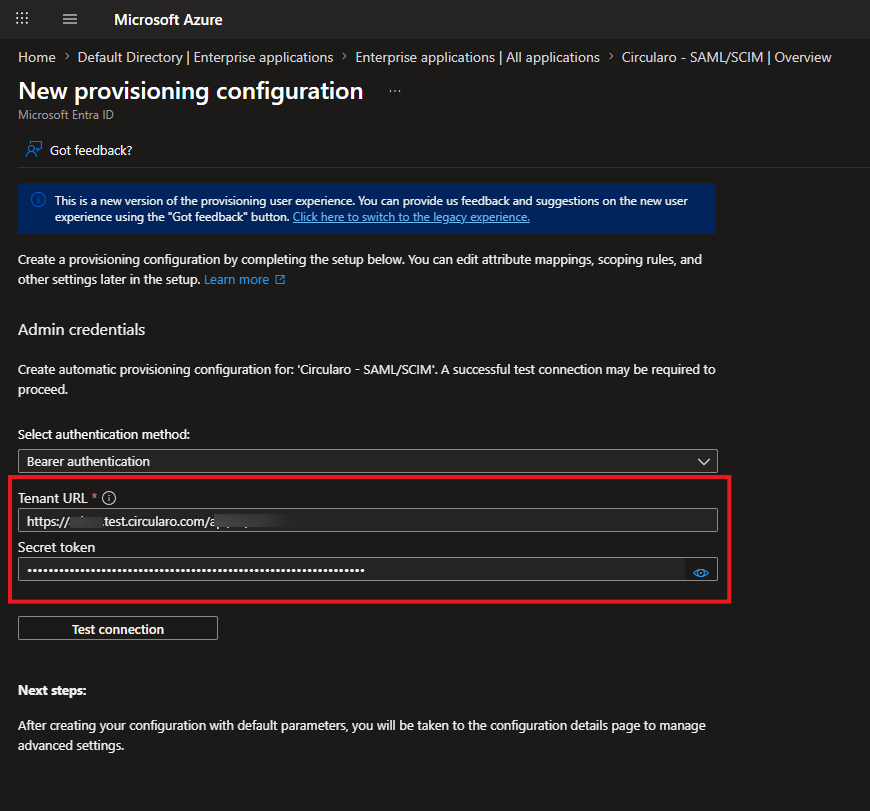Reveal secret token with eye icon
This screenshot has height=811, width=870.
(x=701, y=572)
